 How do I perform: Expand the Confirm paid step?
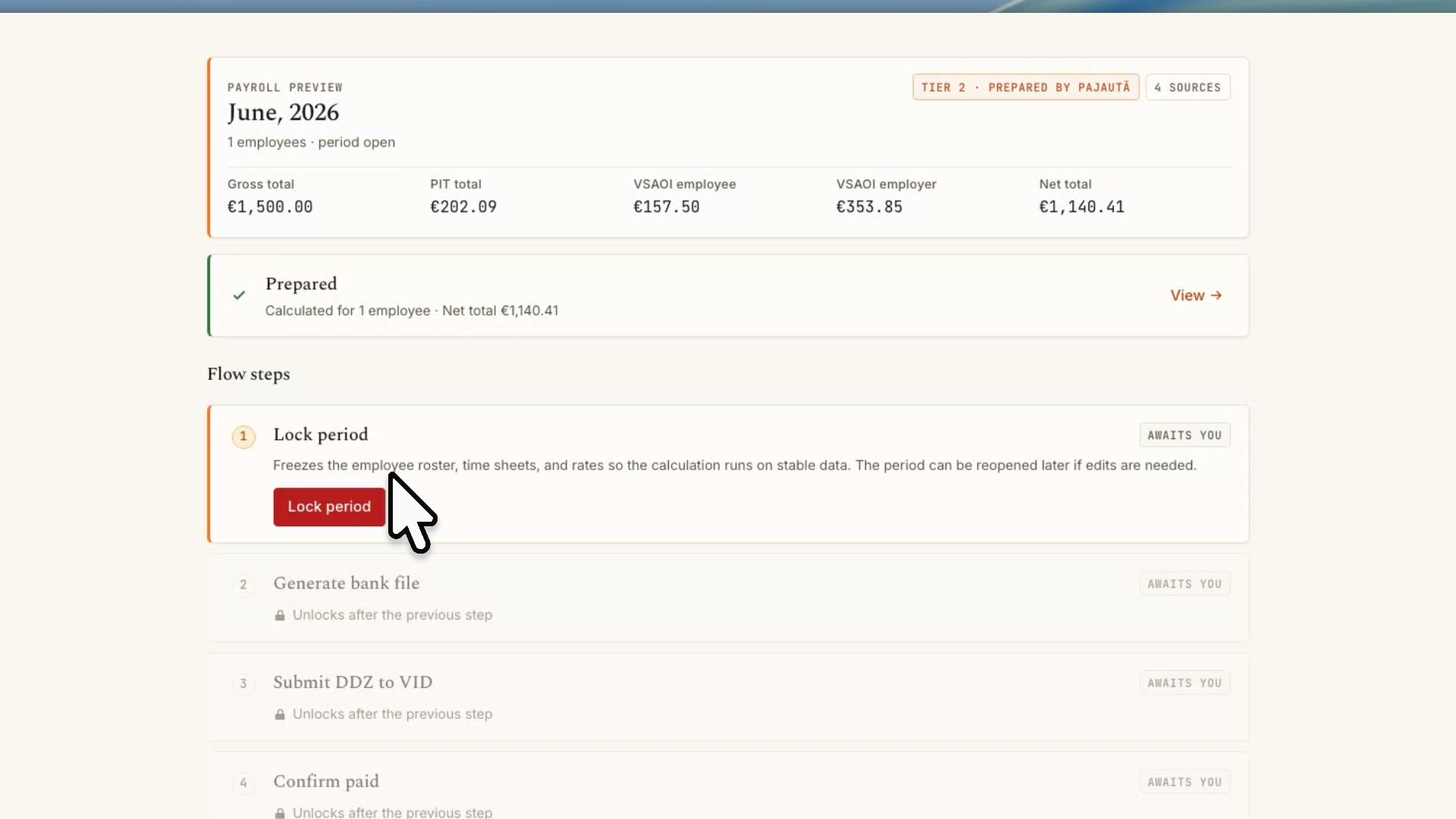(728, 786)
